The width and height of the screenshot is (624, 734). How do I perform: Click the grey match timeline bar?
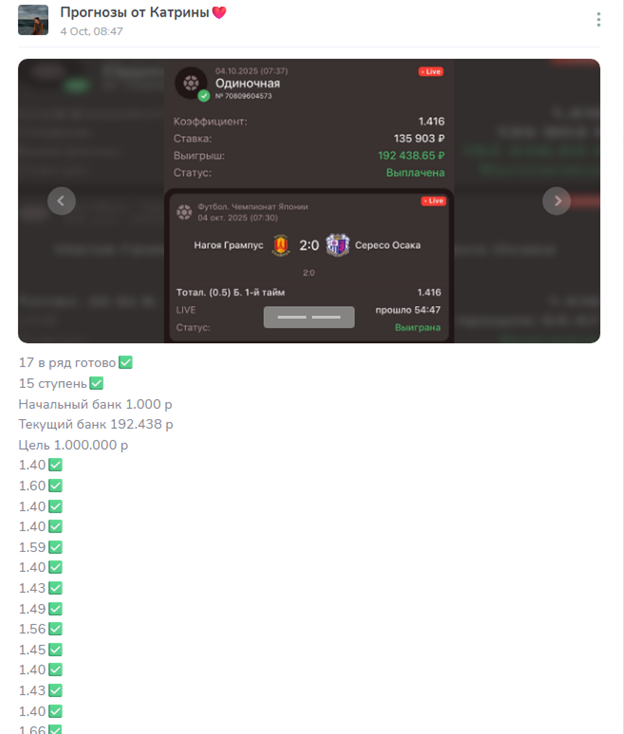pyautogui.click(x=309, y=317)
